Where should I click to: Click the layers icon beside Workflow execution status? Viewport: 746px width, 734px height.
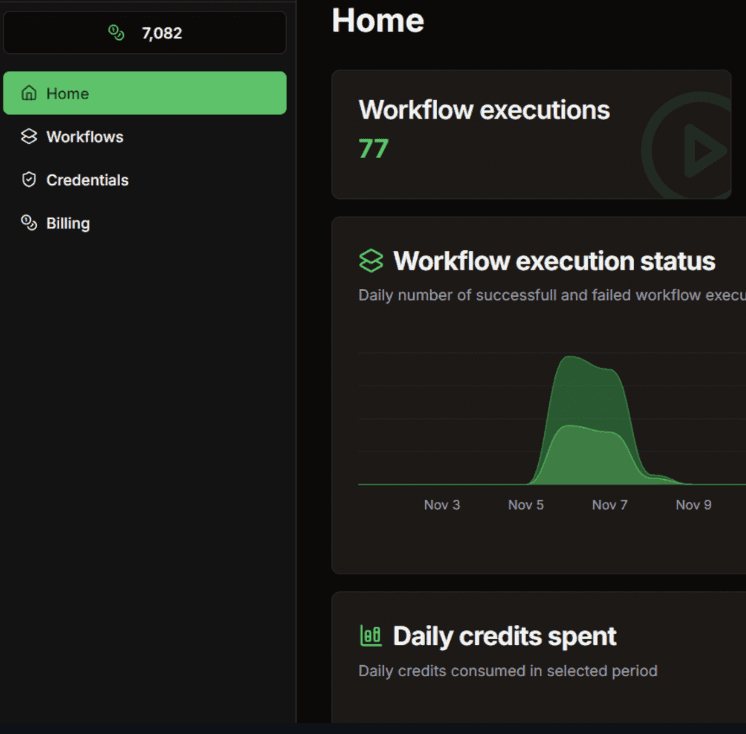click(371, 261)
